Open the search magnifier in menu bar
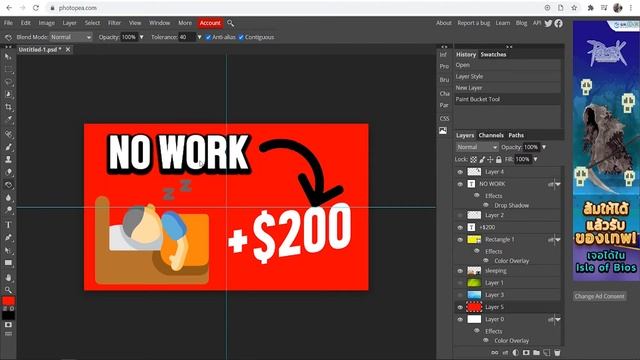The width and height of the screenshot is (640, 360). 231,23
